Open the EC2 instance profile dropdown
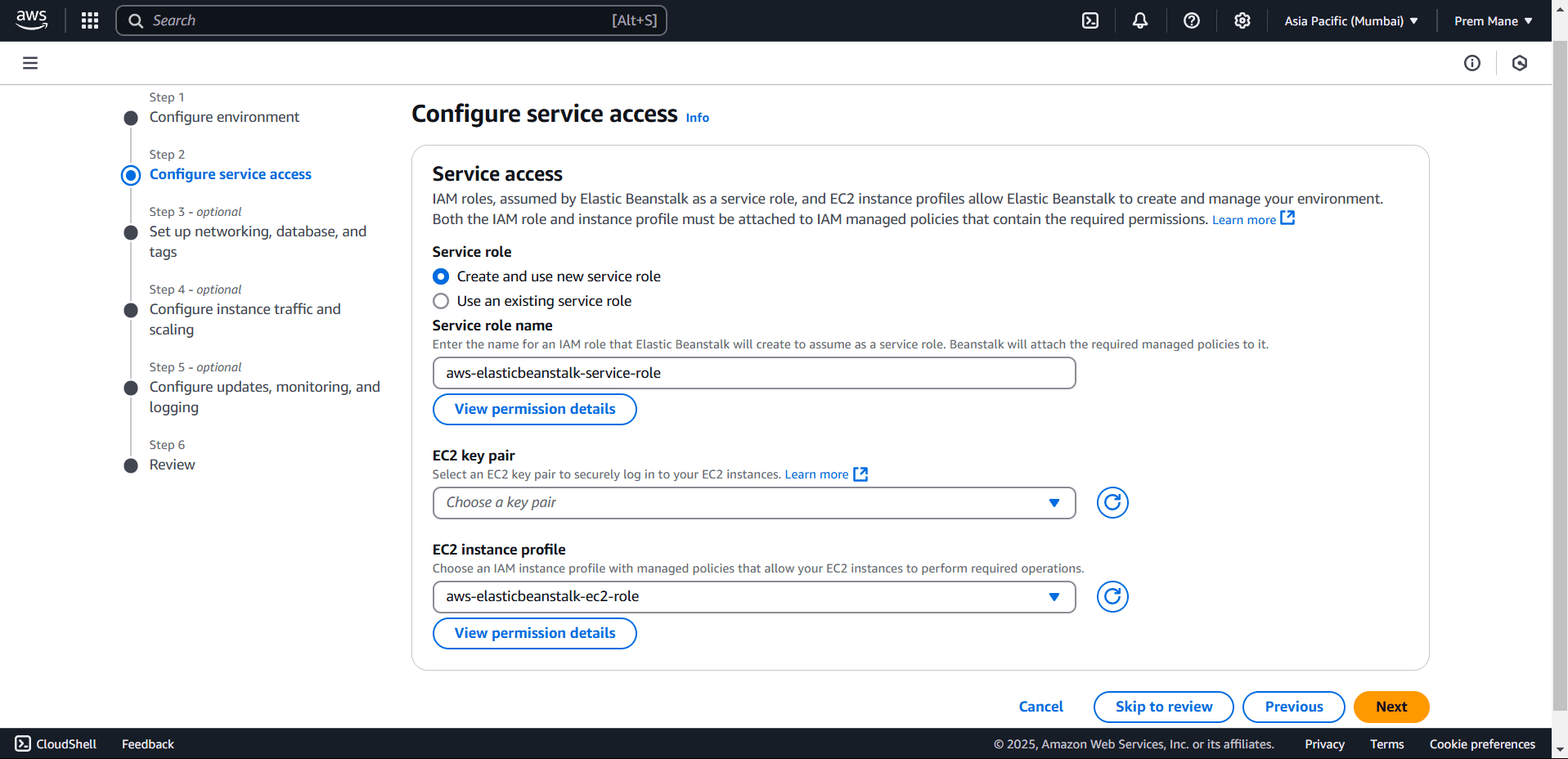 coord(754,597)
